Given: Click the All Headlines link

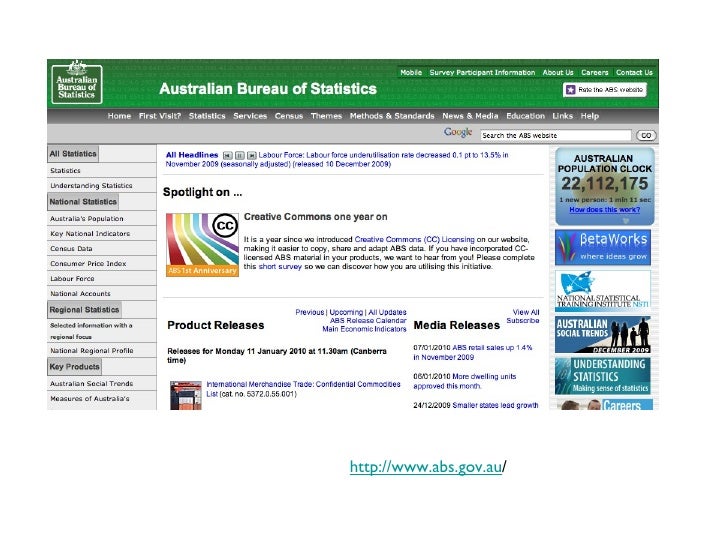Looking at the screenshot, I should point(192,155).
